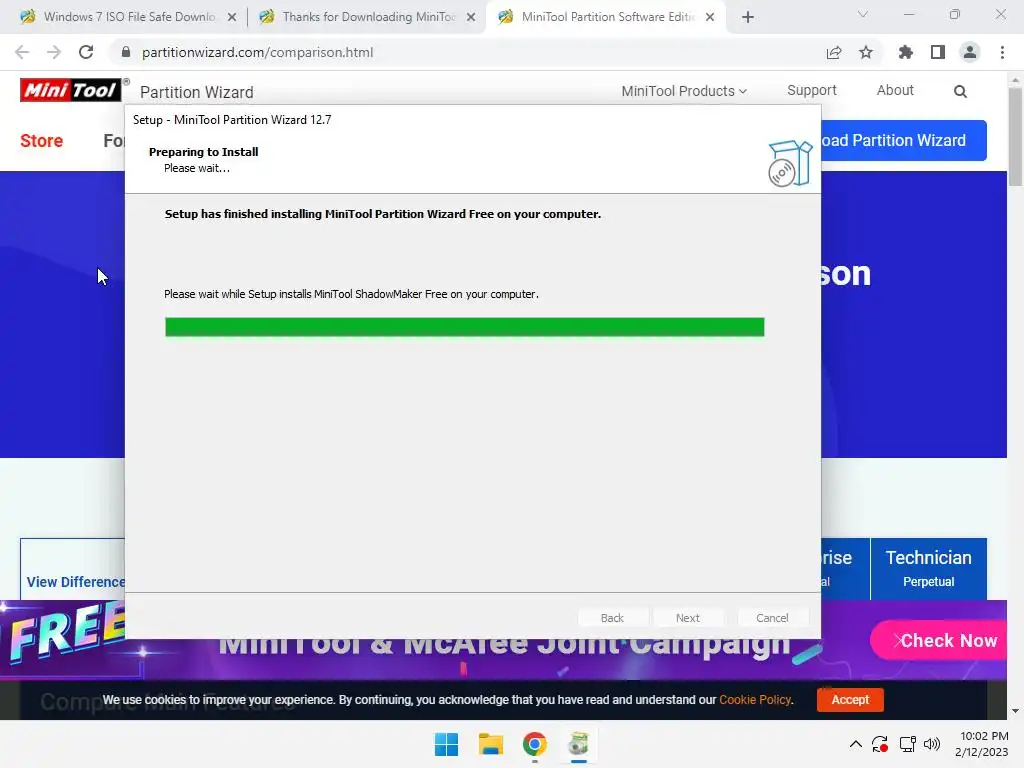The width and height of the screenshot is (1024, 768).
Task: Bookmark this page with the star icon
Action: point(866,52)
